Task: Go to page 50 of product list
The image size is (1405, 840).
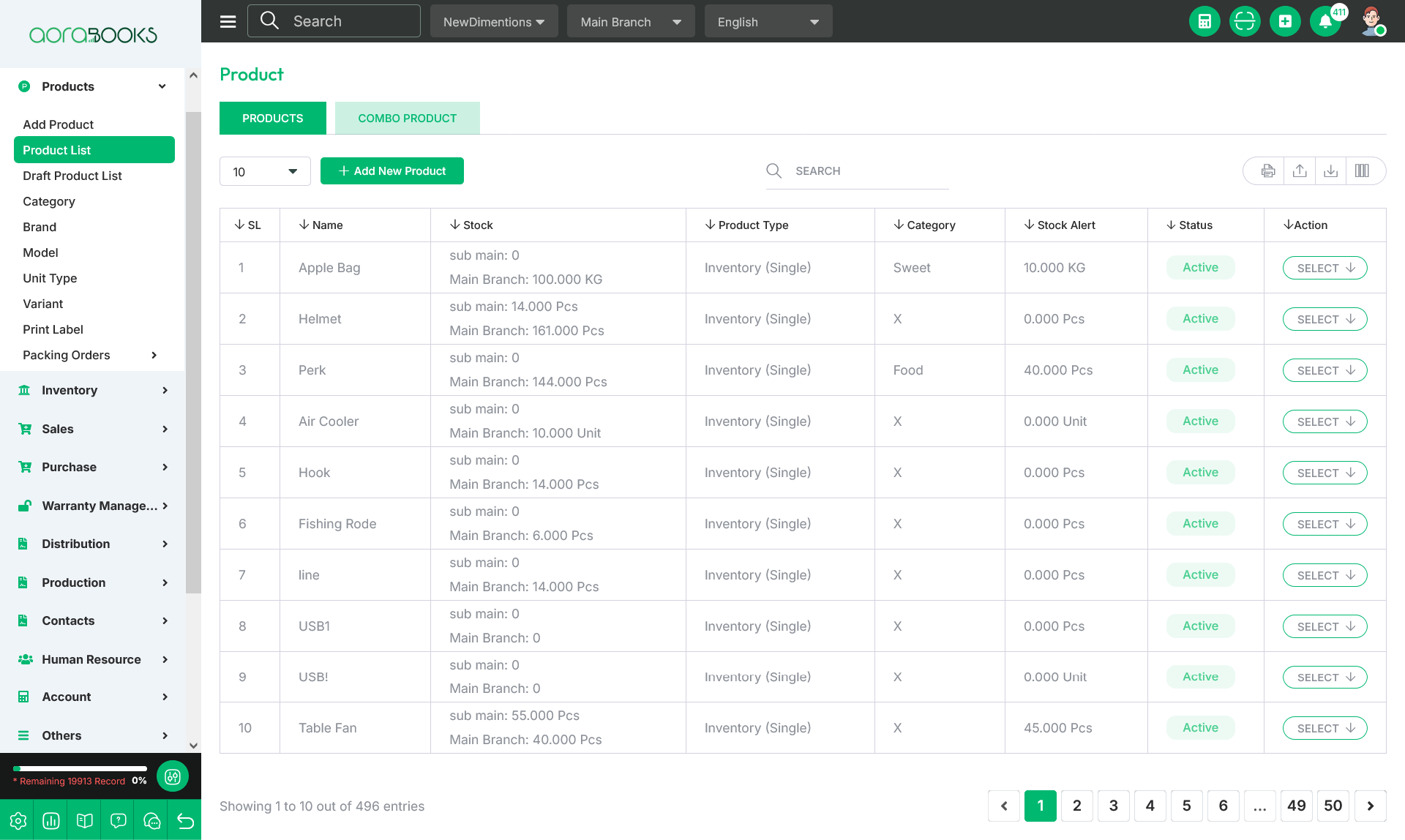Action: tap(1333, 806)
